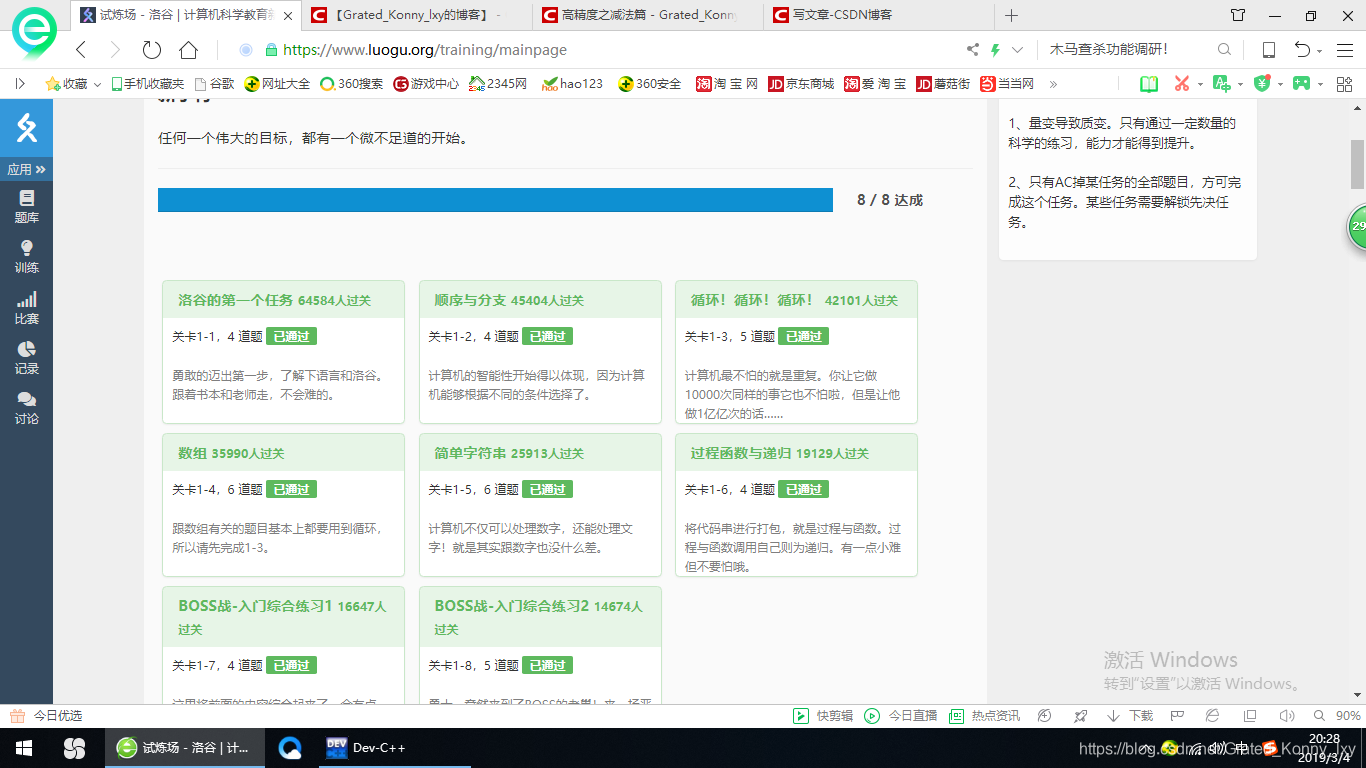
Task: Open the dropdown next to the lightning icon
Action: click(1017, 49)
